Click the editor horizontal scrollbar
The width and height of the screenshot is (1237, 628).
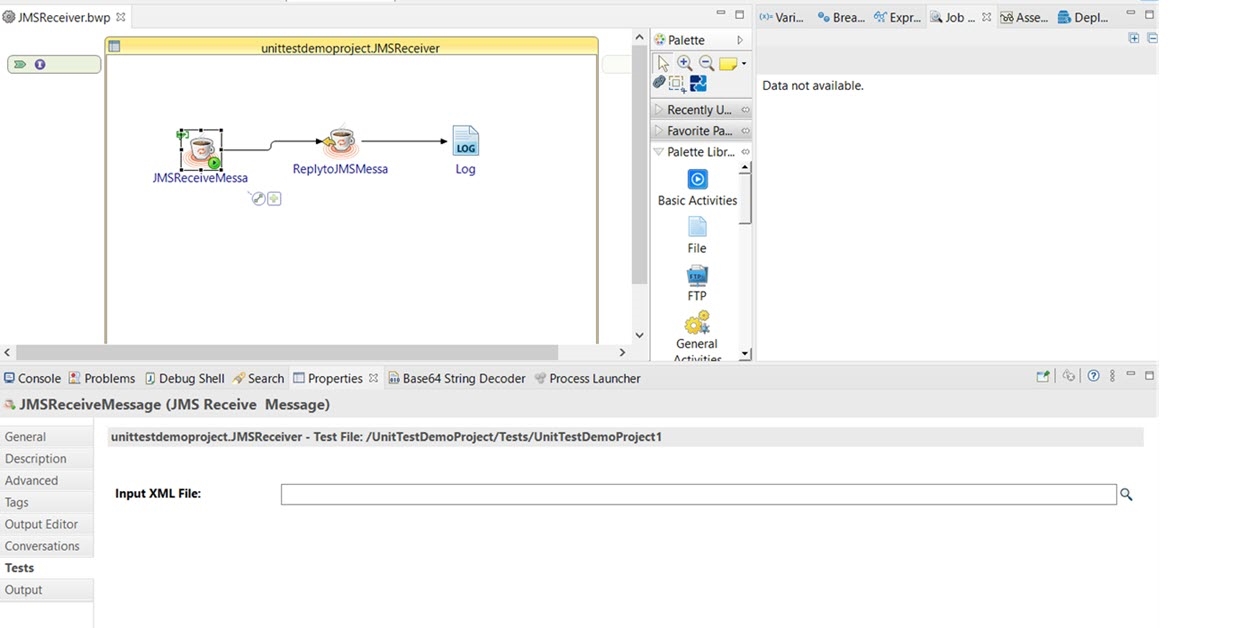click(x=287, y=352)
